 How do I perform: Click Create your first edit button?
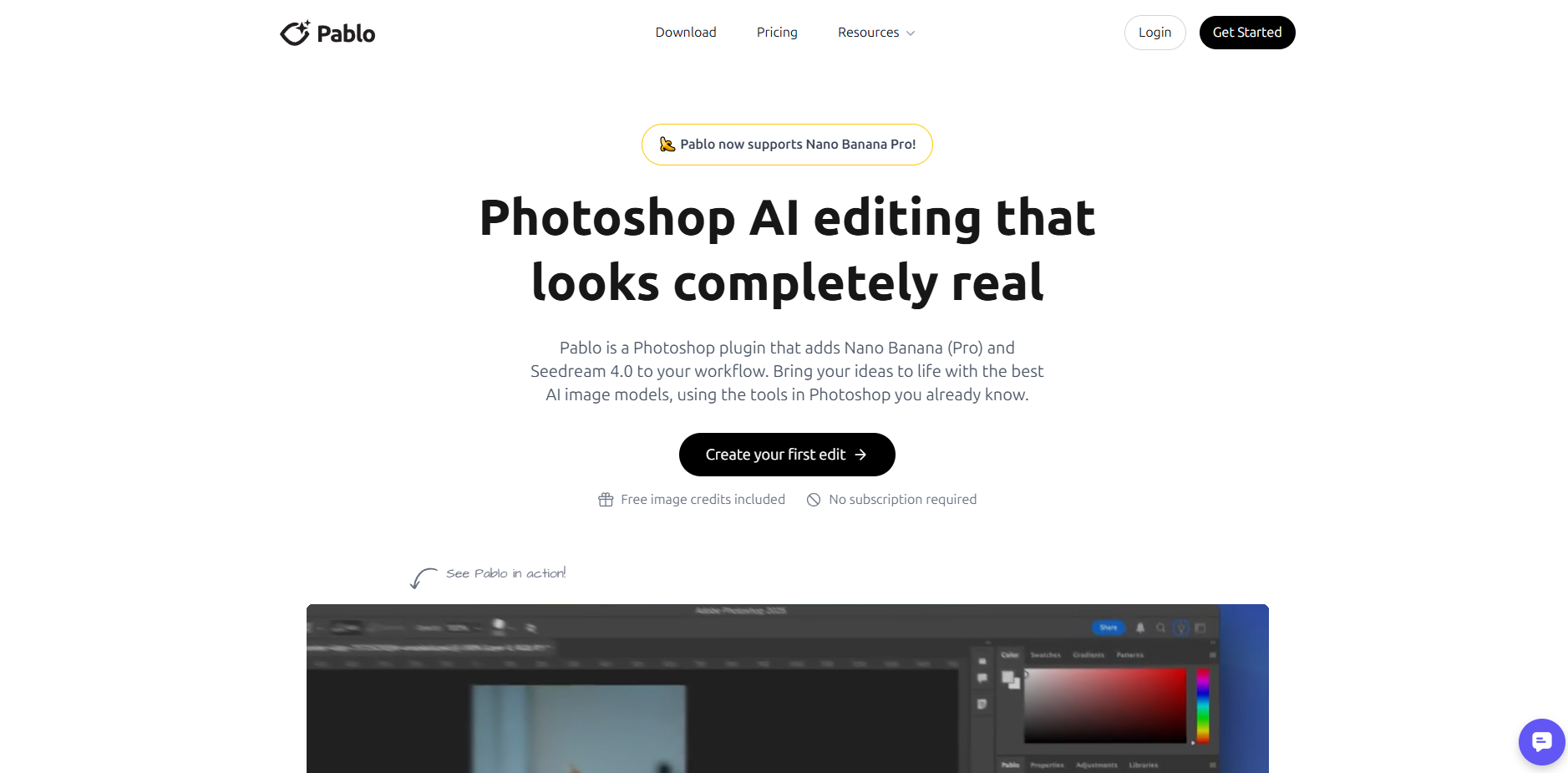point(787,455)
